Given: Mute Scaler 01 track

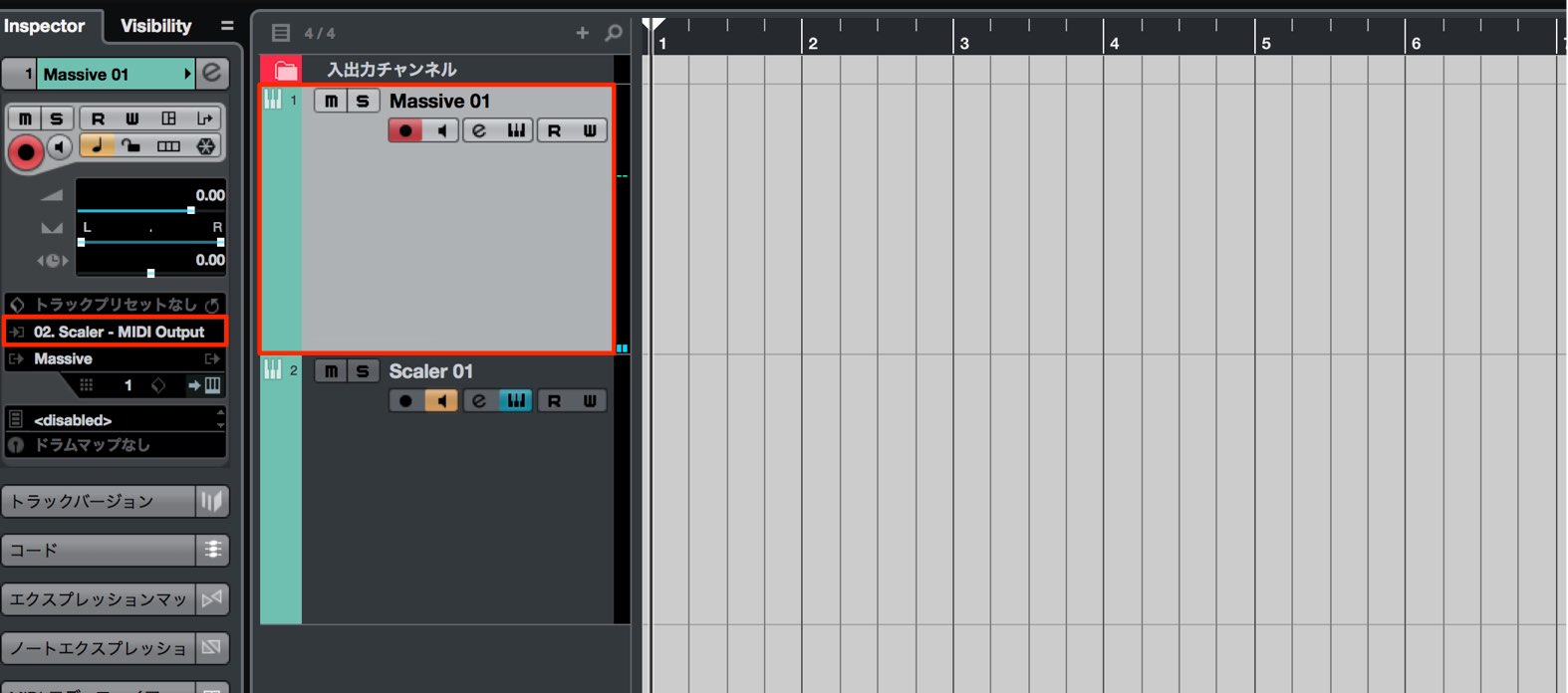Looking at the screenshot, I should coord(331,371).
